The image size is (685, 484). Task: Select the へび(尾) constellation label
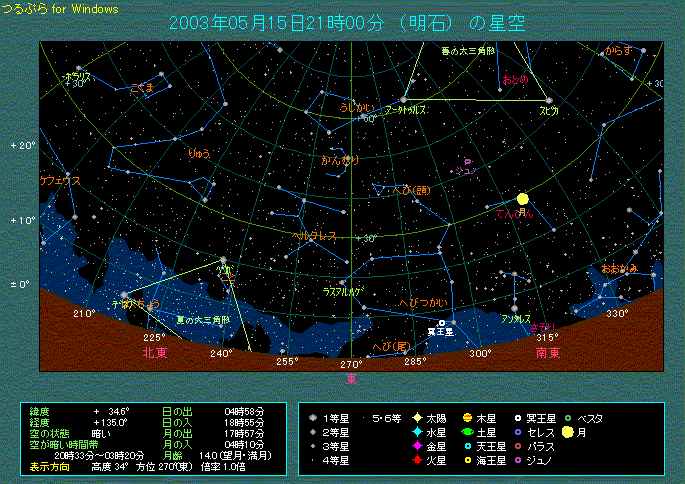pyautogui.click(x=392, y=346)
